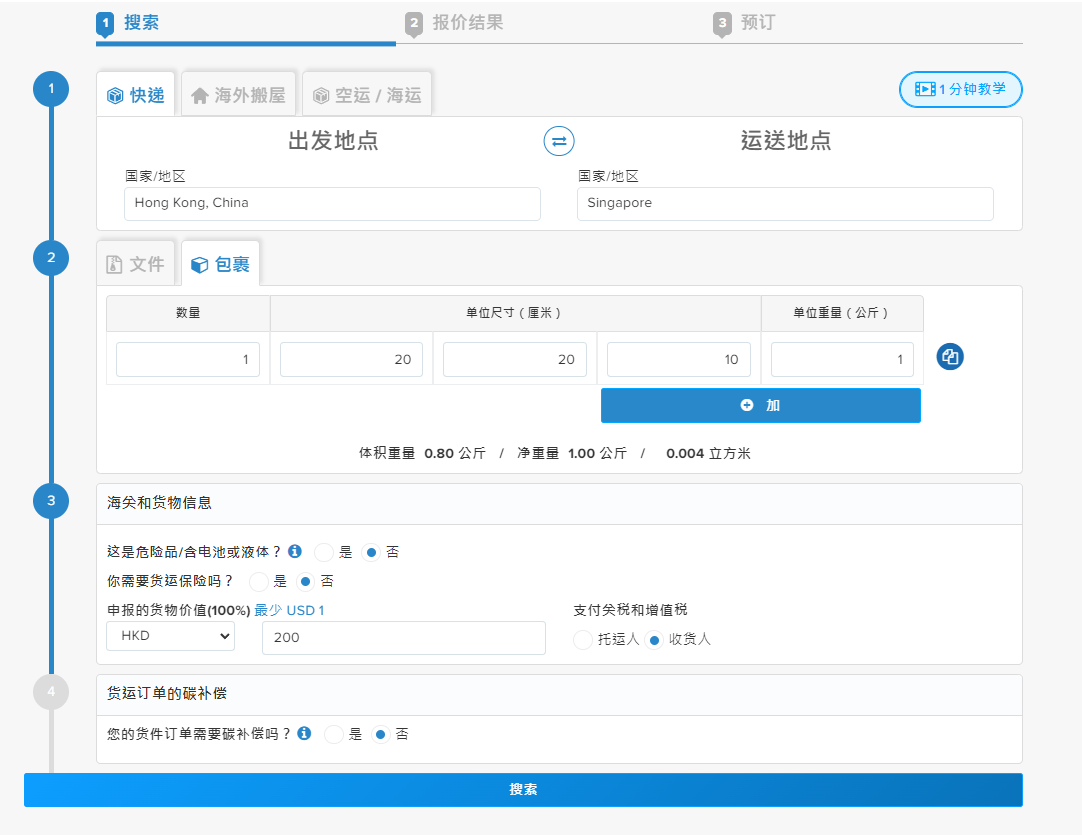Click the step 3 flag marker
The image size is (1082, 835).
(722, 24)
